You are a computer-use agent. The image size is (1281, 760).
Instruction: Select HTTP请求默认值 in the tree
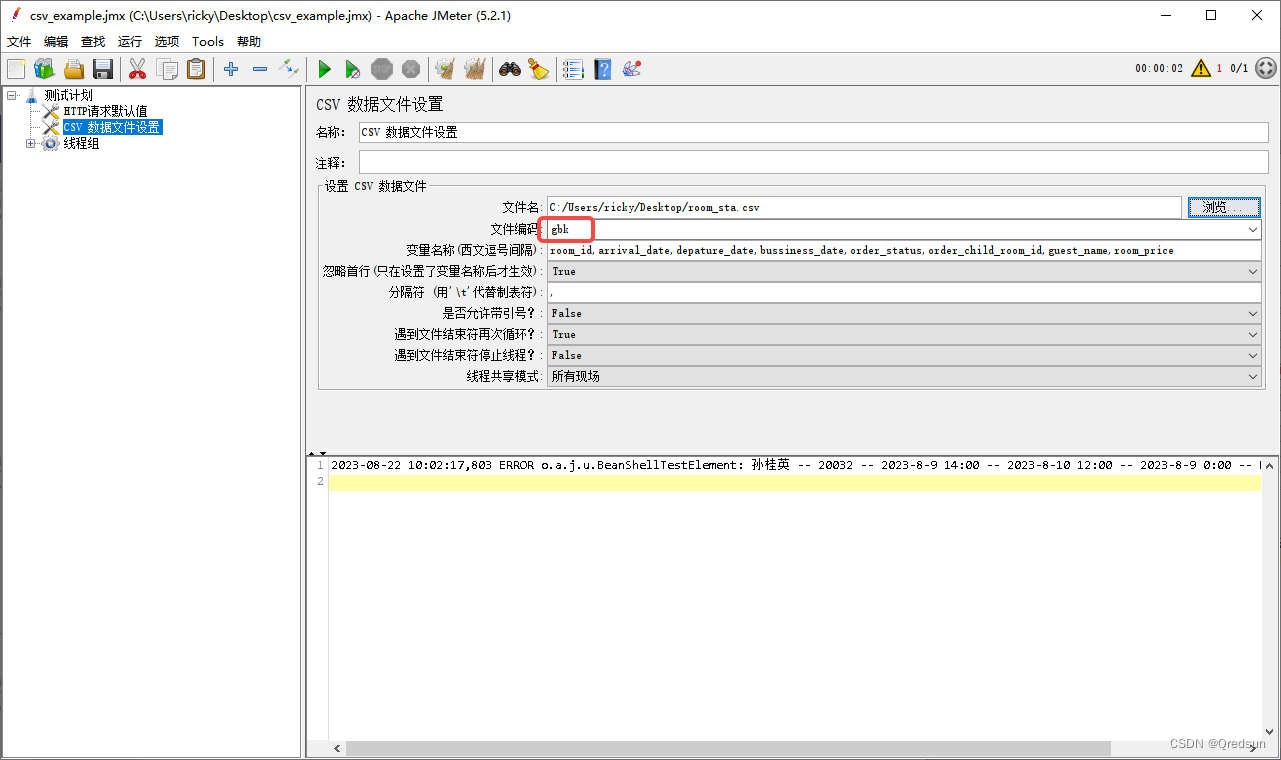click(x=105, y=112)
